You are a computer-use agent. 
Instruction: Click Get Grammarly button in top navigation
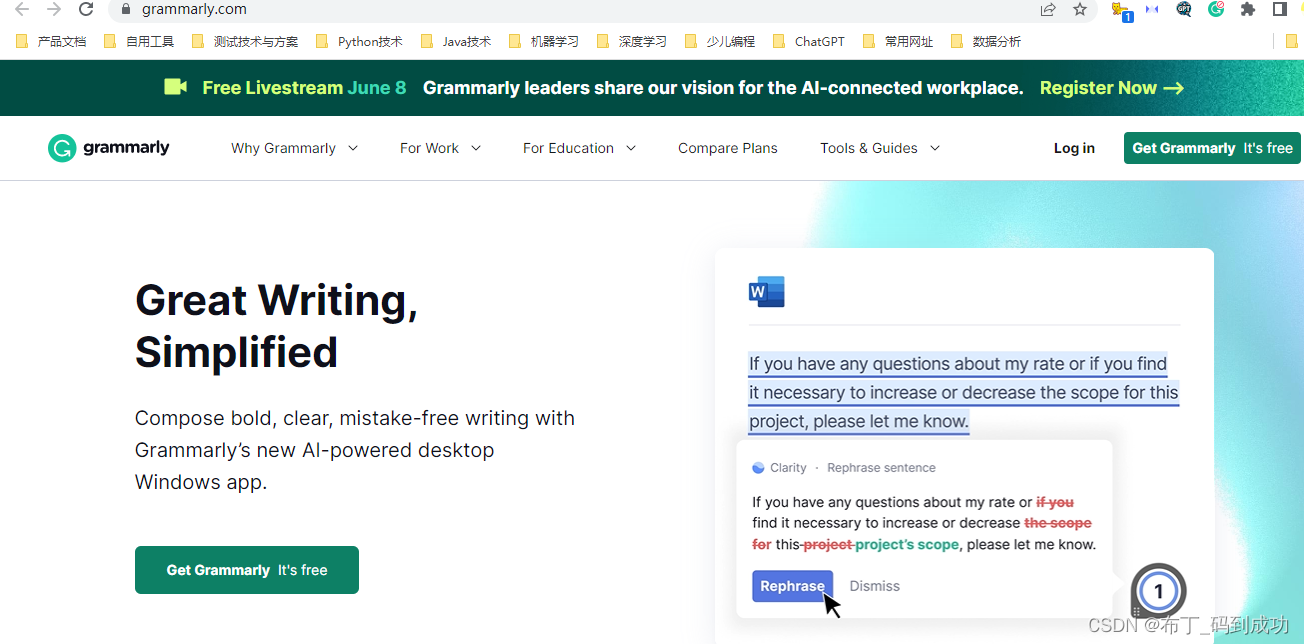point(1212,148)
